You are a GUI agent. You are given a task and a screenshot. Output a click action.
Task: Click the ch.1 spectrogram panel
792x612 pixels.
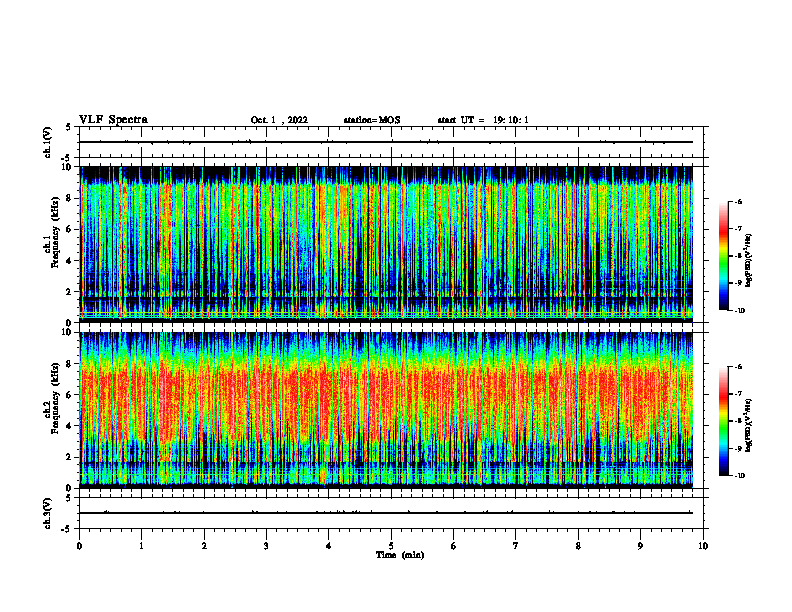point(386,244)
